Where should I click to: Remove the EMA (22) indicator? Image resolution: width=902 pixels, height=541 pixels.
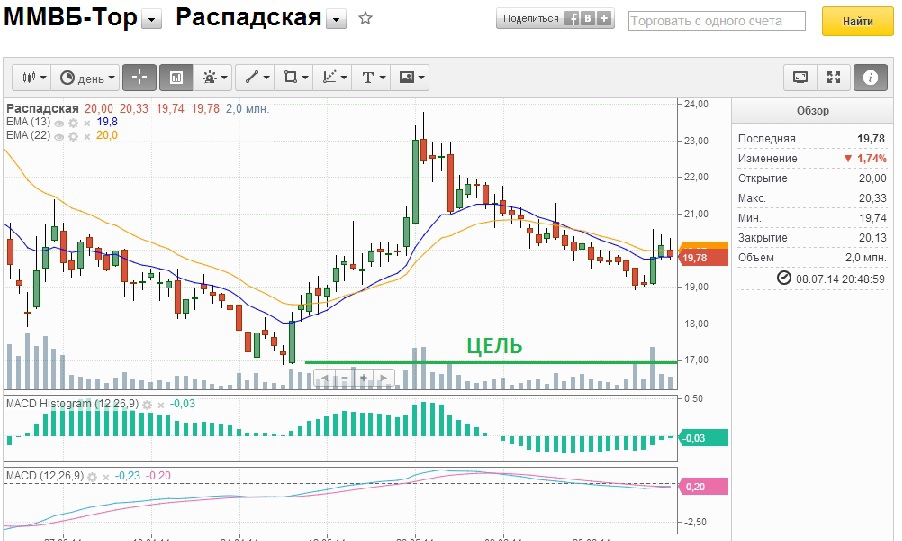(x=87, y=135)
